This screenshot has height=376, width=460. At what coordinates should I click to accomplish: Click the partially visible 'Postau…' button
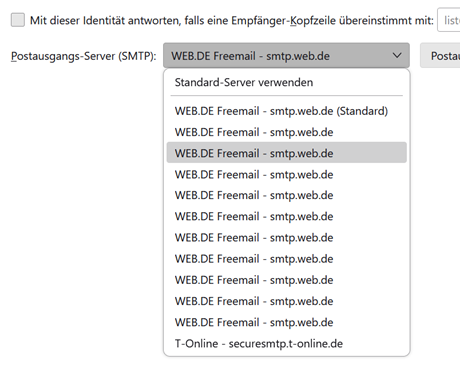pyautogui.click(x=440, y=56)
